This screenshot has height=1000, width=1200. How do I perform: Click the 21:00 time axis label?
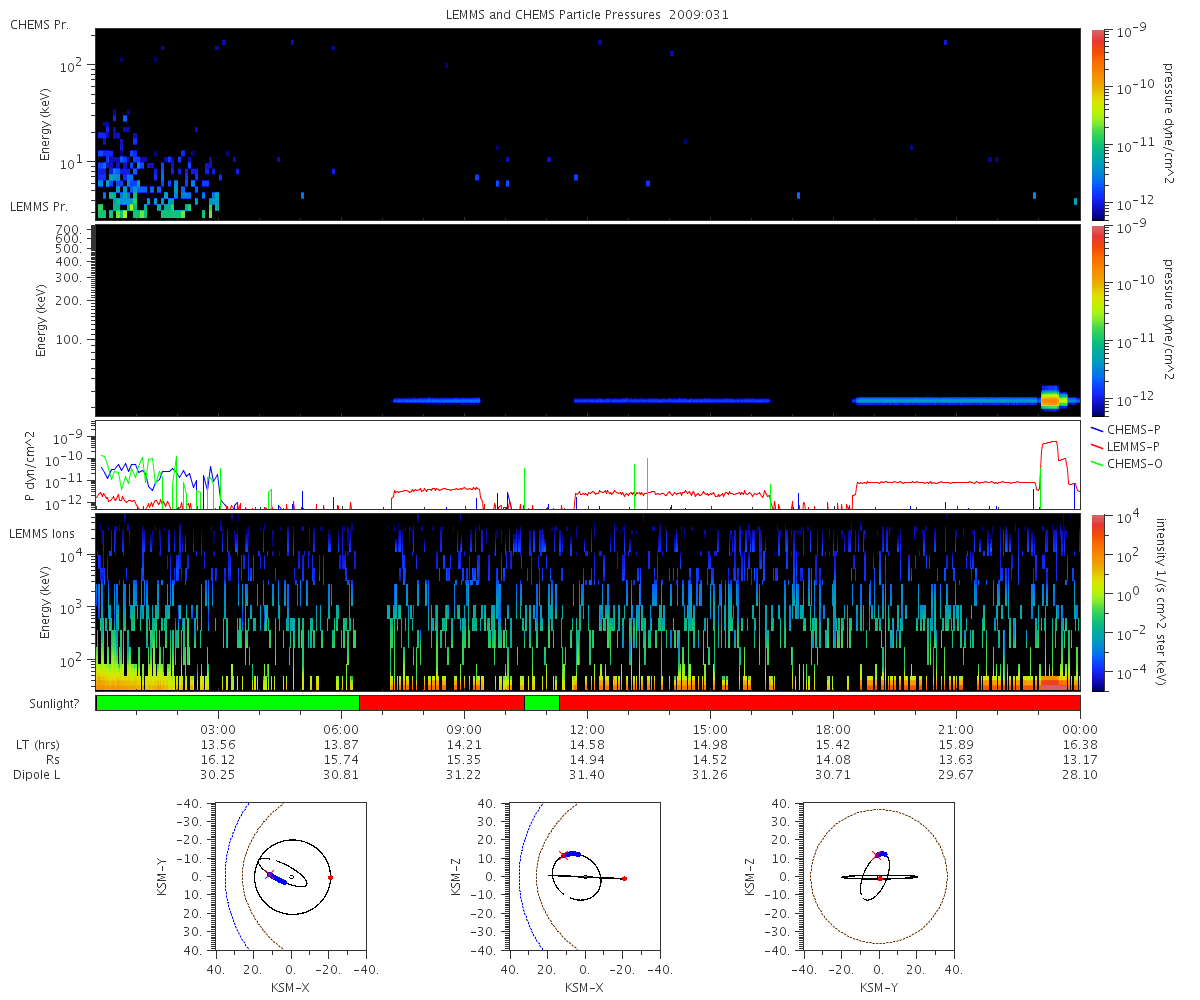pyautogui.click(x=957, y=729)
